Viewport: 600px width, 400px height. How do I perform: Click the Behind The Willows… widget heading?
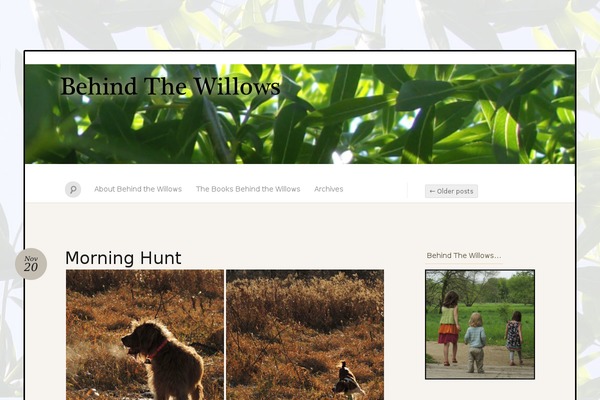click(x=464, y=256)
